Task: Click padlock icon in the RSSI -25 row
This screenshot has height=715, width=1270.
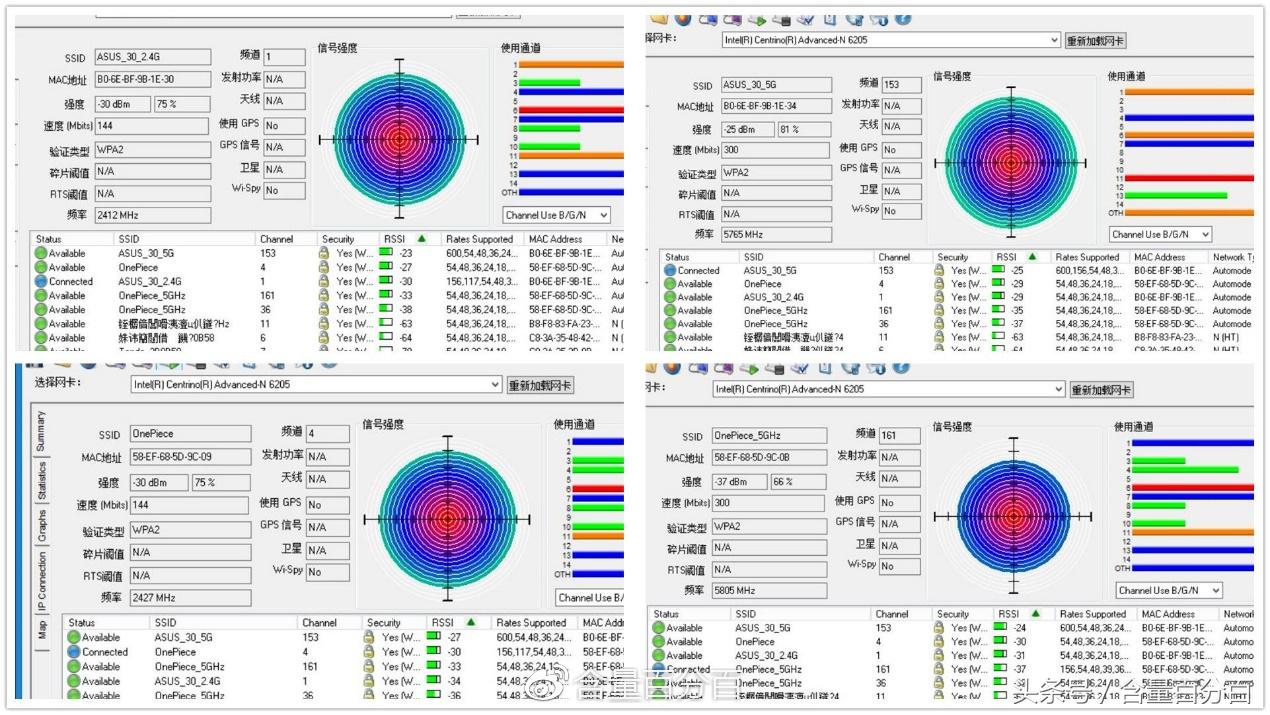Action: pos(938,271)
